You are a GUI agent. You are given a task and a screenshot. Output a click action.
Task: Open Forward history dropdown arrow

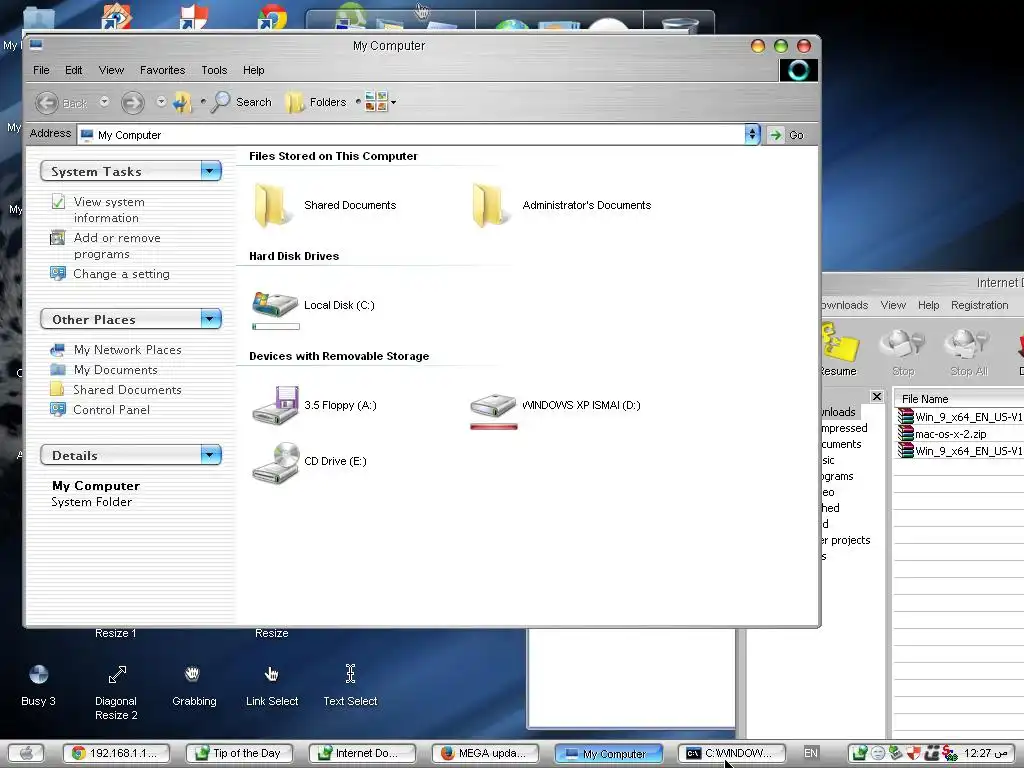pyautogui.click(x=161, y=102)
